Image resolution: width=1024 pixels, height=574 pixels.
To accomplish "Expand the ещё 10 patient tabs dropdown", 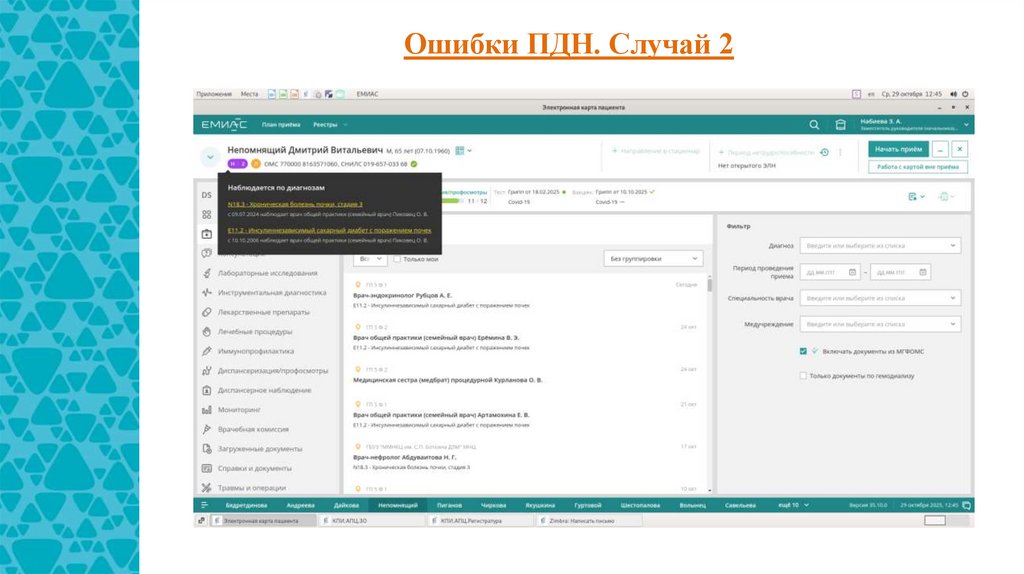I will 793,505.
